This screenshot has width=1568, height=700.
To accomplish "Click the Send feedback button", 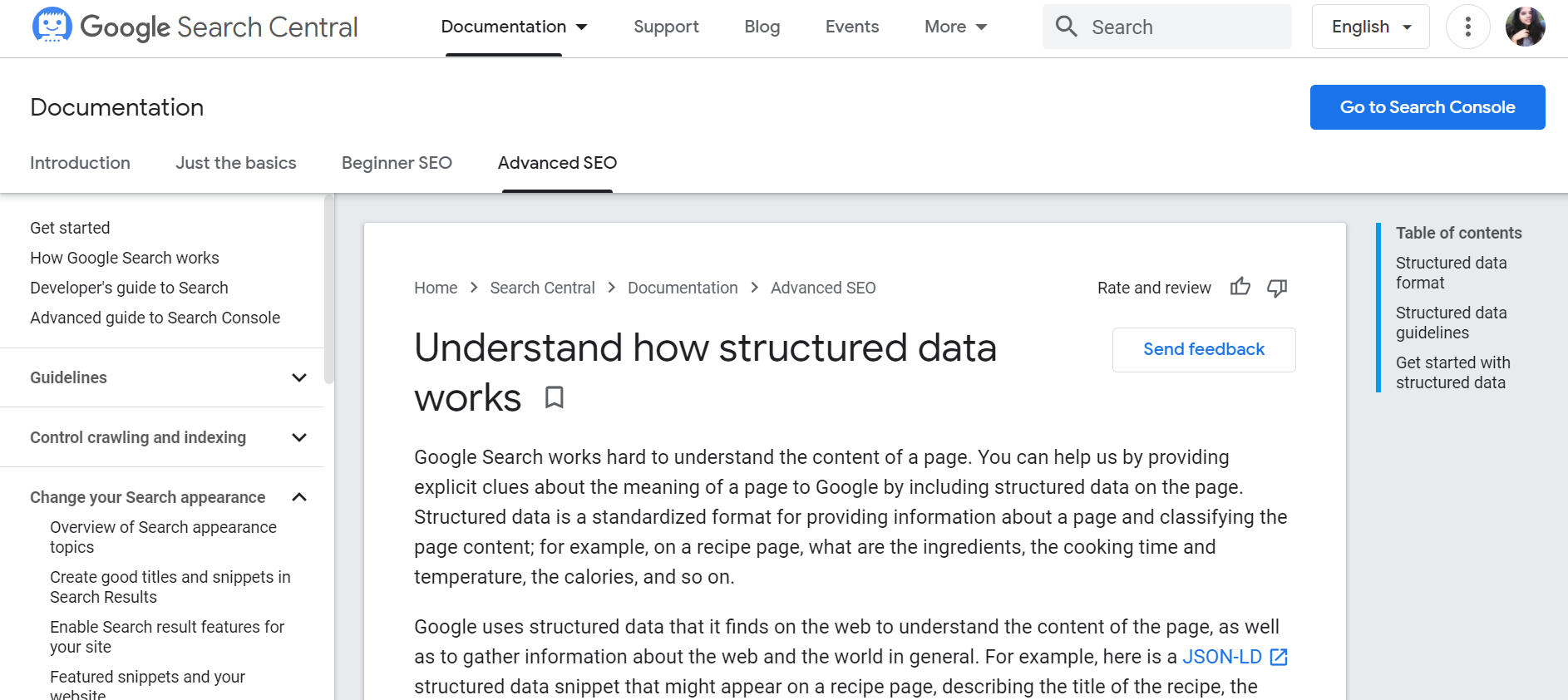I will point(1204,350).
